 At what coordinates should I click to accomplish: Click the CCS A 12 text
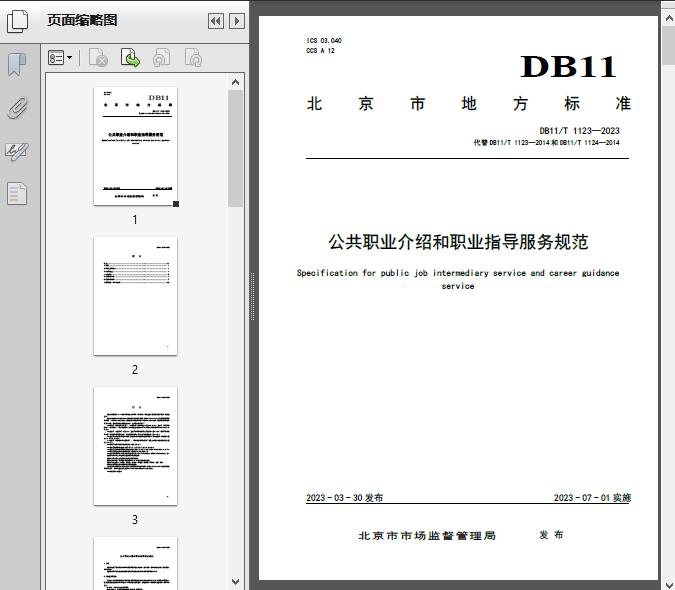click(x=320, y=51)
